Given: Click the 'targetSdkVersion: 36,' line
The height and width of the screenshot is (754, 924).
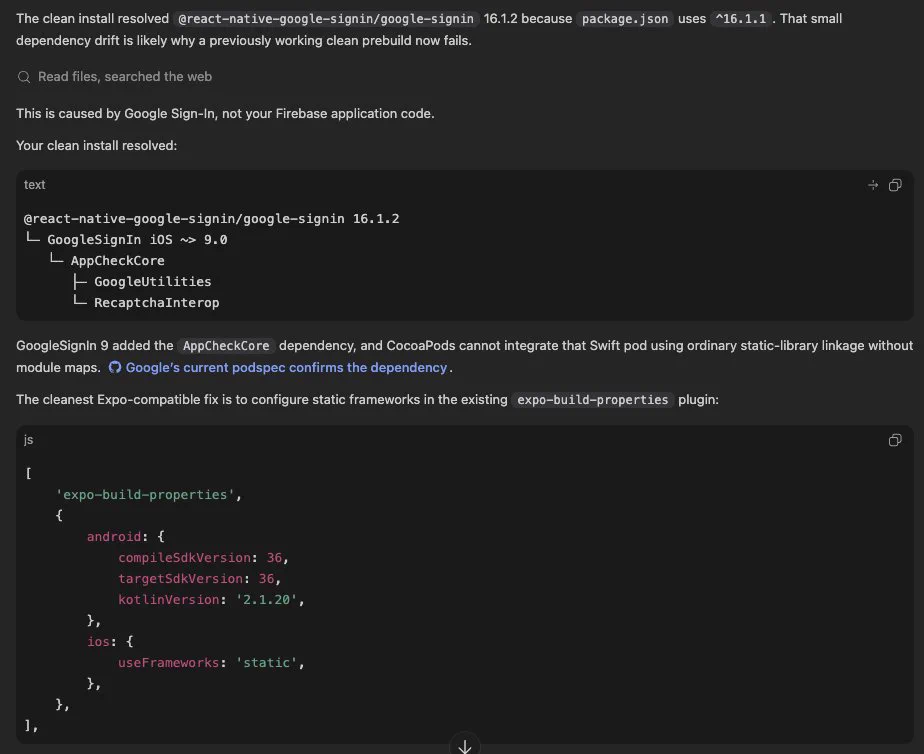Looking at the screenshot, I should [199, 579].
